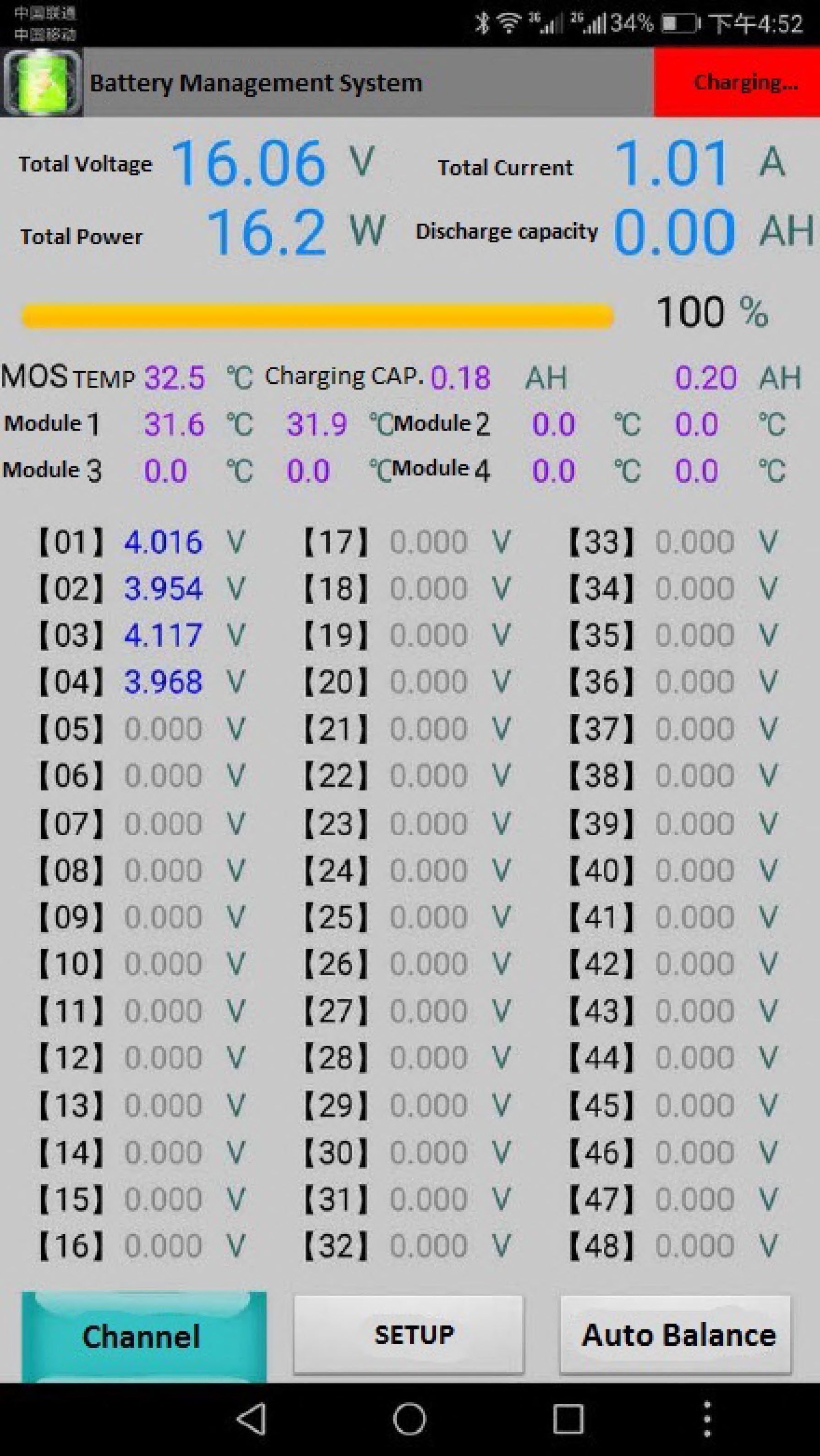
Task: Tap the yellow battery percentage bar
Action: click(x=317, y=315)
